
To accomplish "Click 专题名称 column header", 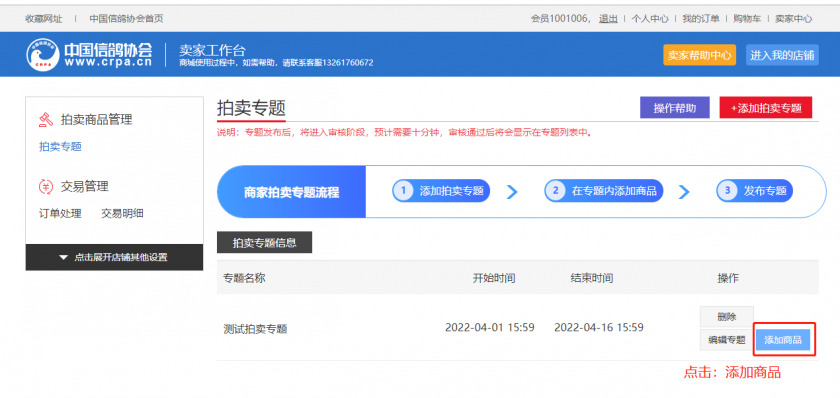I will [244, 278].
